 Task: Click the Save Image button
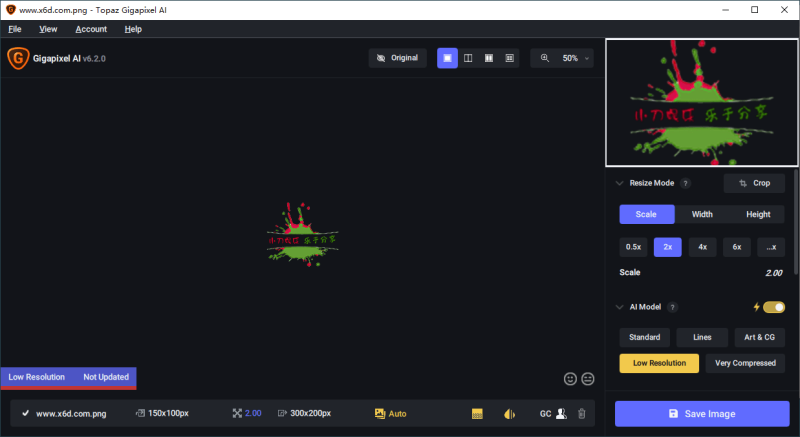(x=706, y=414)
